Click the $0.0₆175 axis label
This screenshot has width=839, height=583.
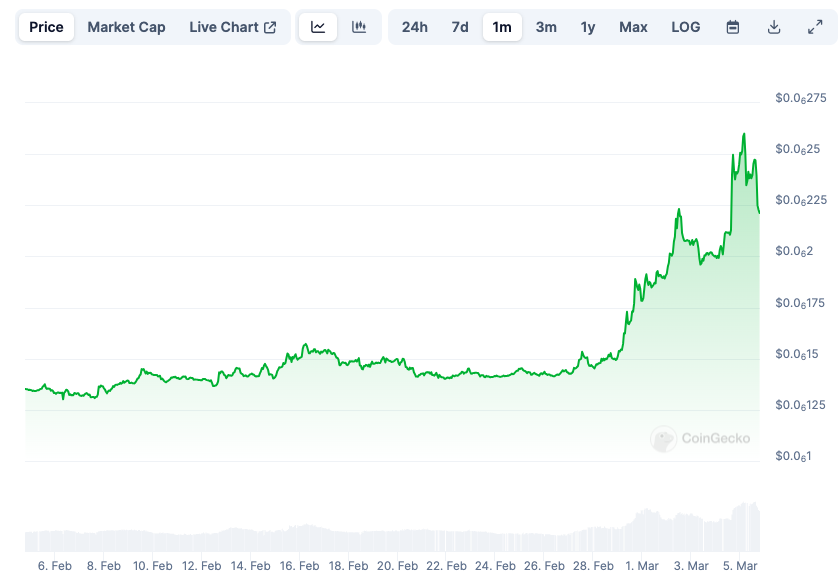click(x=800, y=303)
